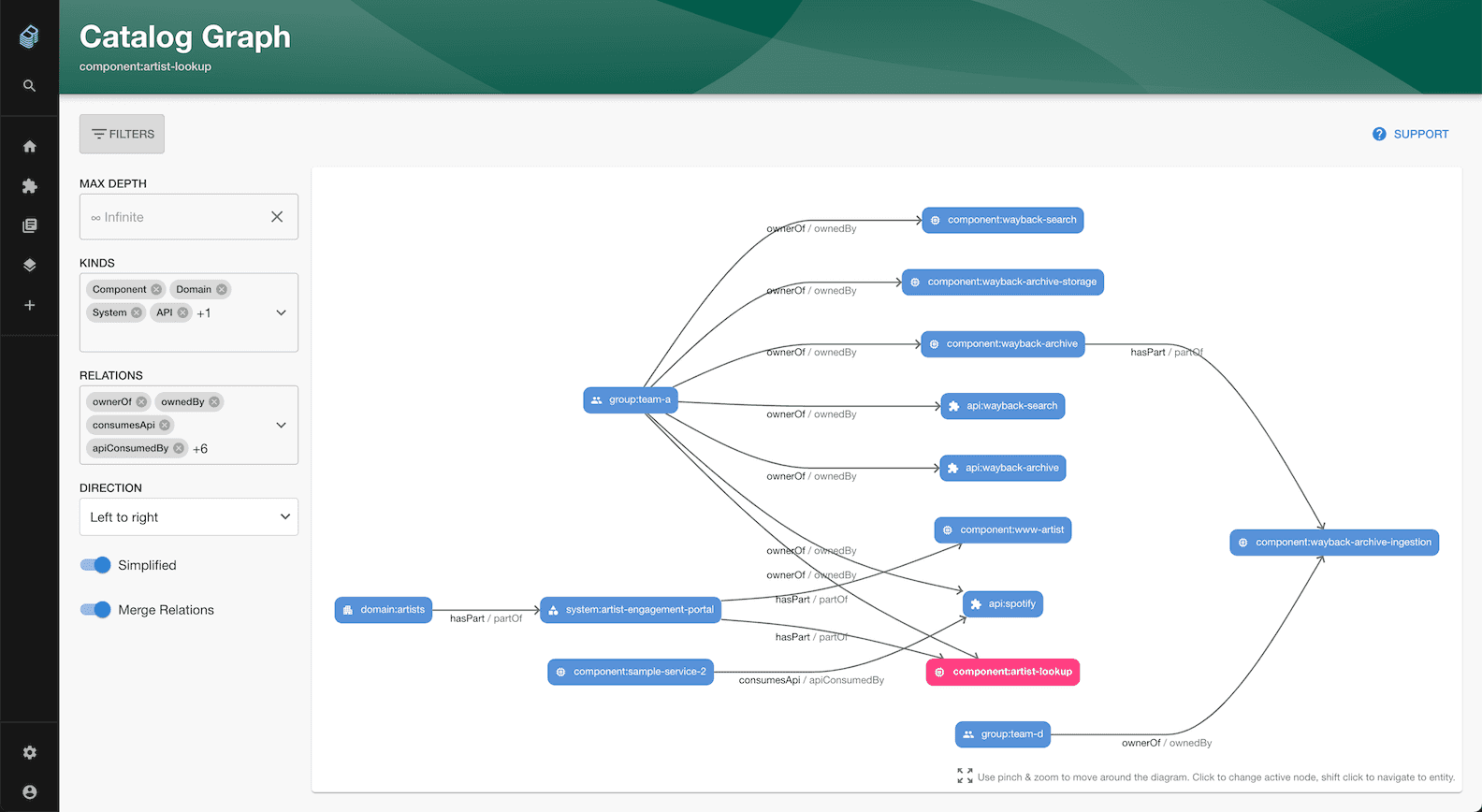The height and width of the screenshot is (812, 1482).
Task: Remove the ownerOf relation chip
Action: tap(141, 401)
